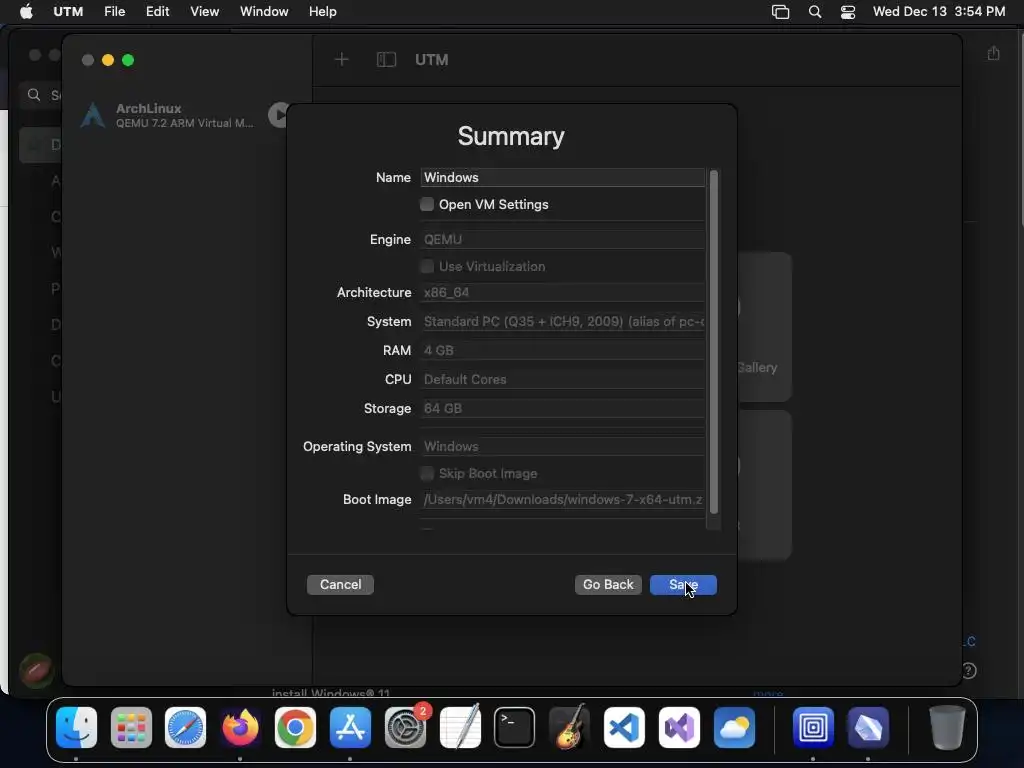The height and width of the screenshot is (768, 1024).
Task: Open Terminal from the Dock
Action: (515, 727)
